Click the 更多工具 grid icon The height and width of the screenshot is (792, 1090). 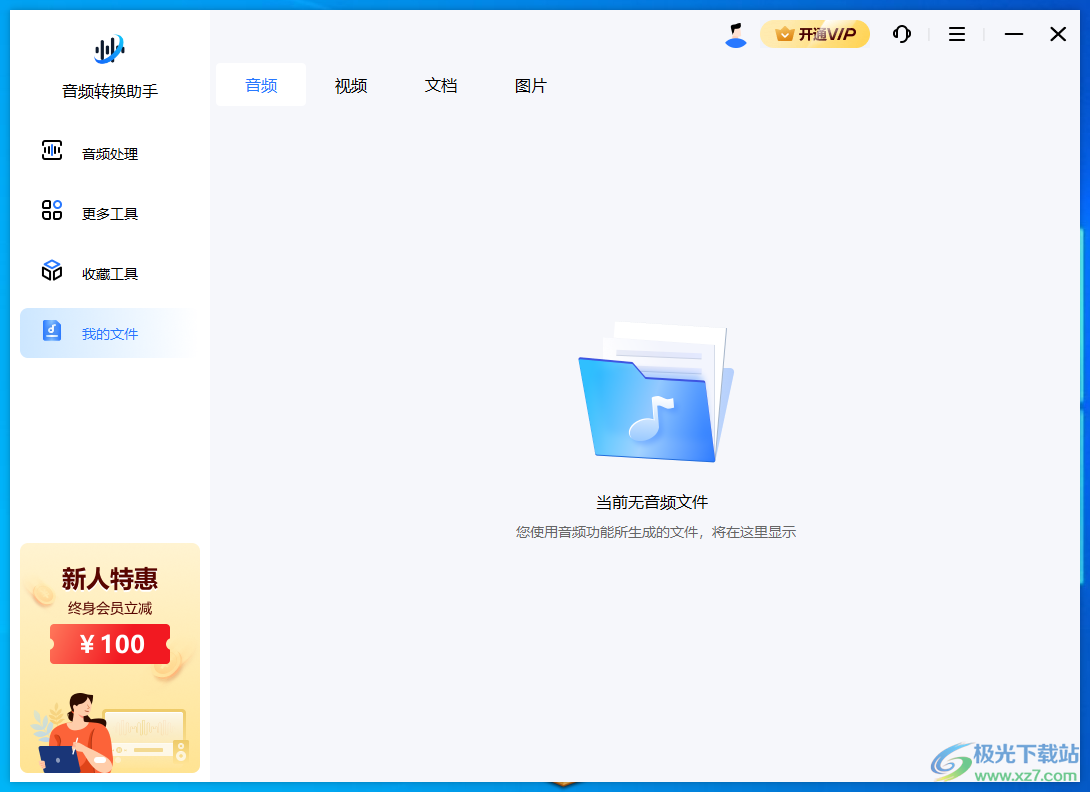pyautogui.click(x=52, y=210)
